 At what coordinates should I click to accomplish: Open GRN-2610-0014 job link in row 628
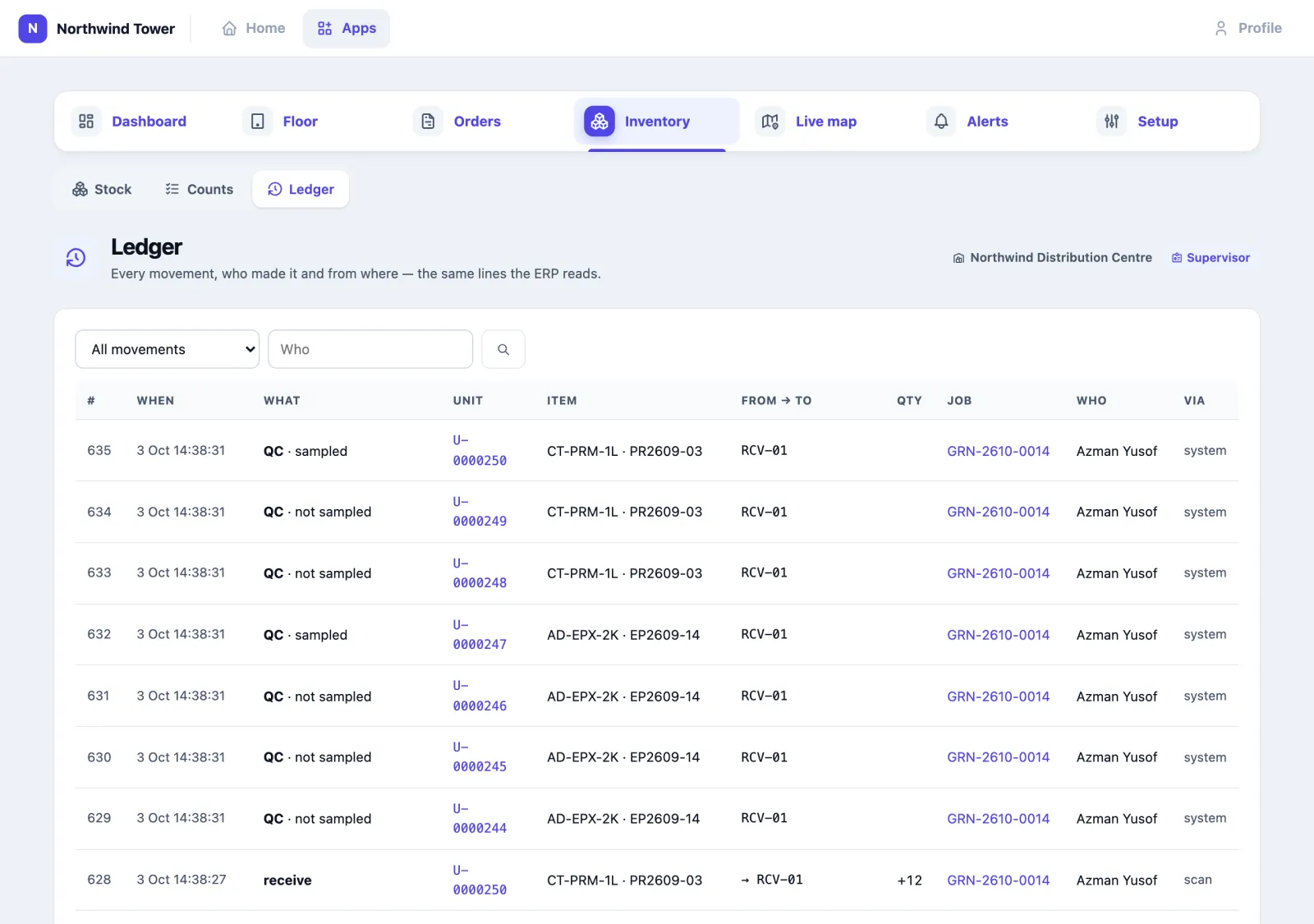(998, 880)
